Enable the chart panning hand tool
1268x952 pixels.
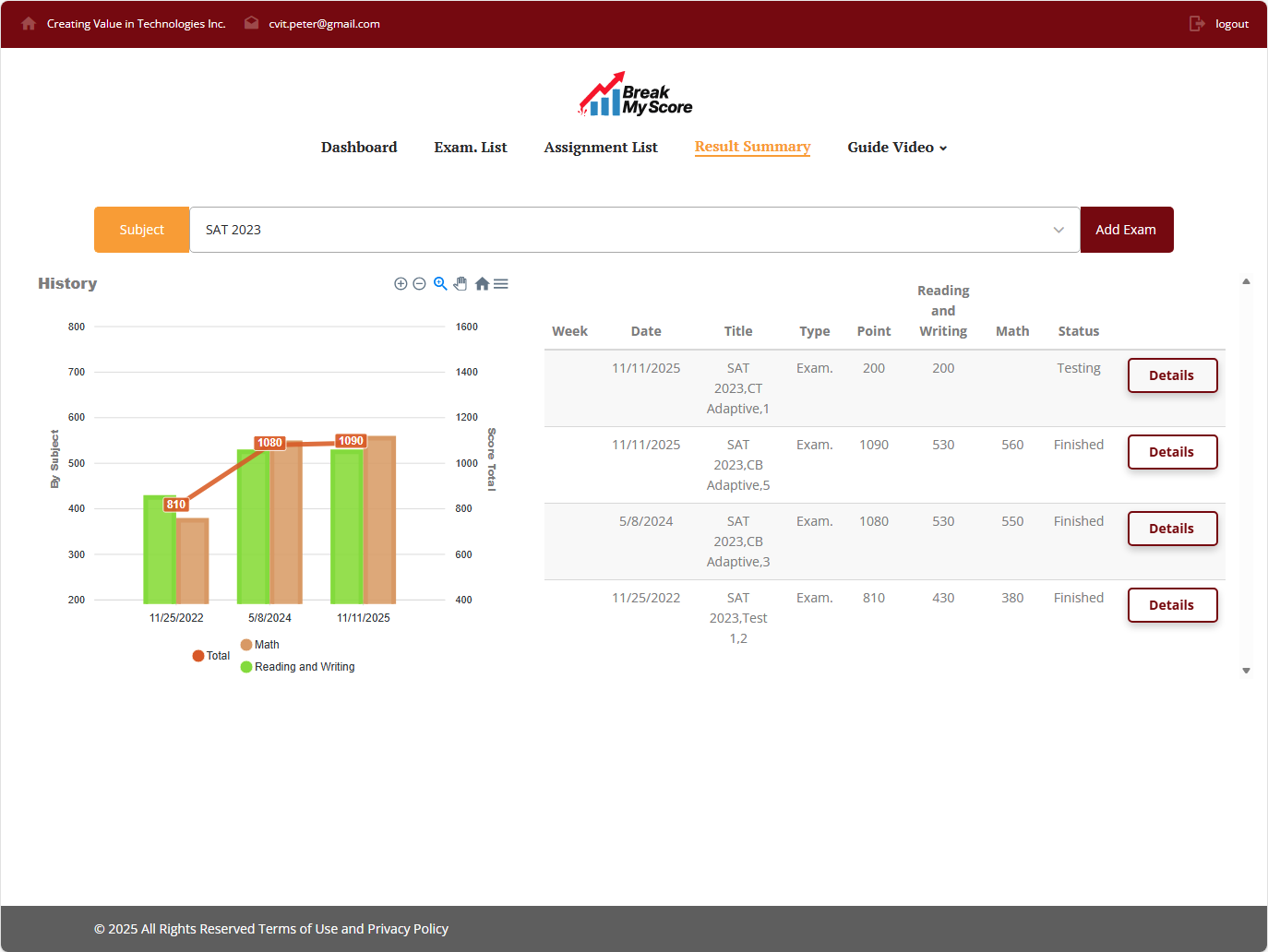pyautogui.click(x=461, y=284)
